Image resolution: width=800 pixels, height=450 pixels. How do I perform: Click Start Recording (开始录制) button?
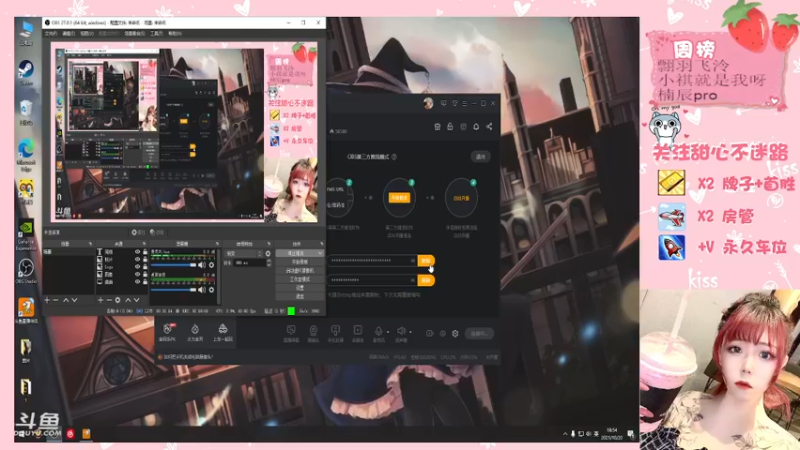pos(300,262)
